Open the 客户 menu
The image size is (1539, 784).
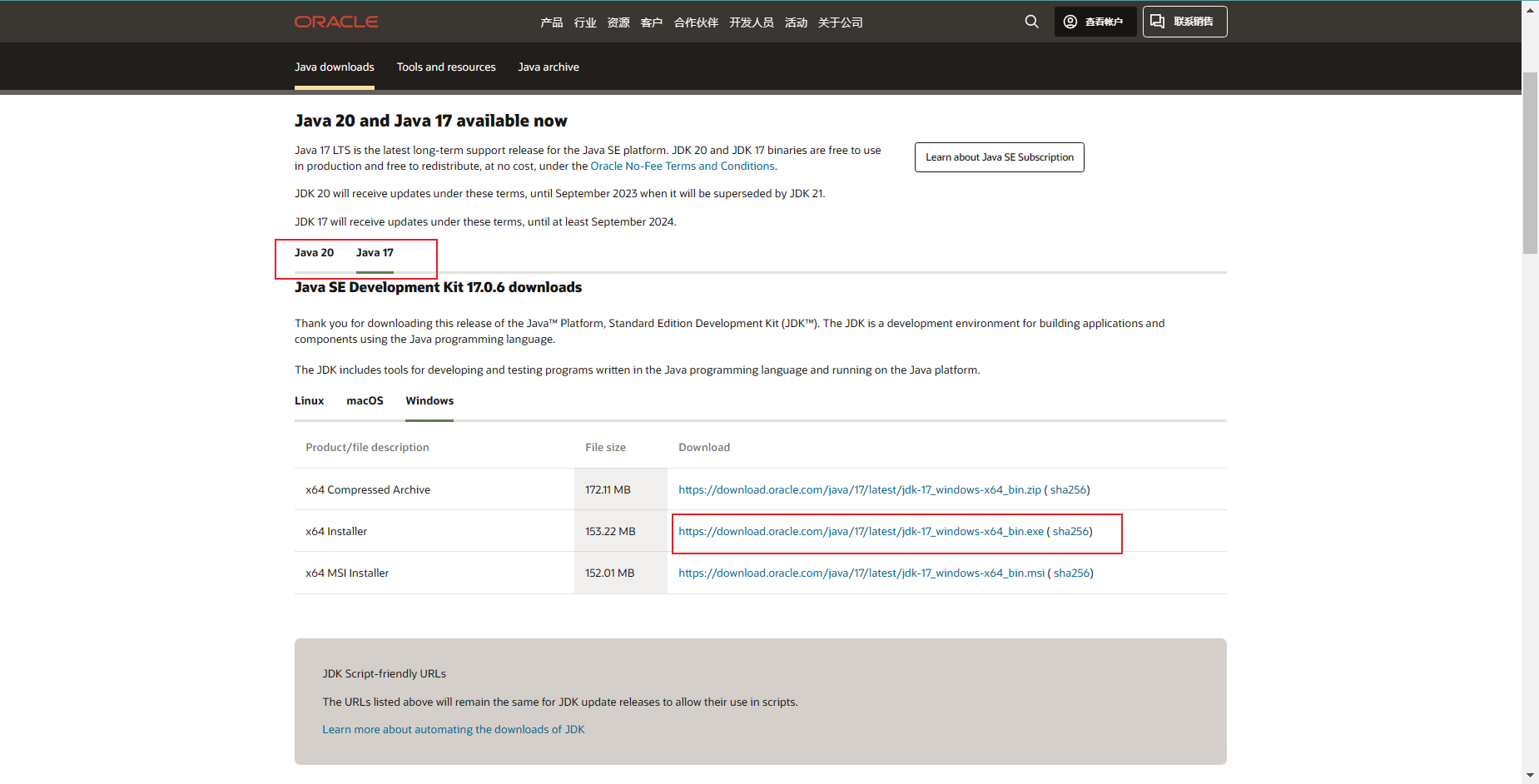pyautogui.click(x=652, y=22)
